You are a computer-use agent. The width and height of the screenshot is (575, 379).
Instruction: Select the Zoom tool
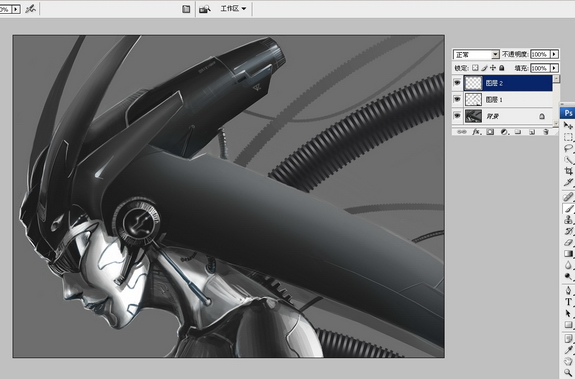pos(568,373)
